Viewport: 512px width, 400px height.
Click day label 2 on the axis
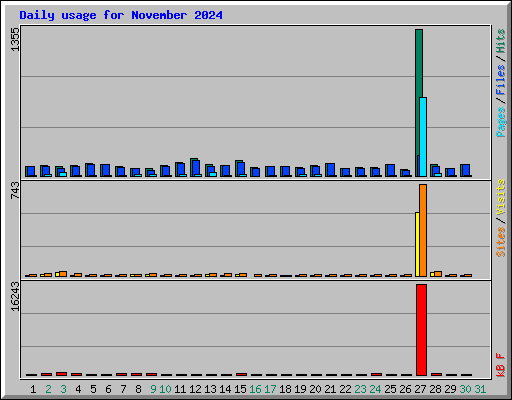click(x=48, y=389)
